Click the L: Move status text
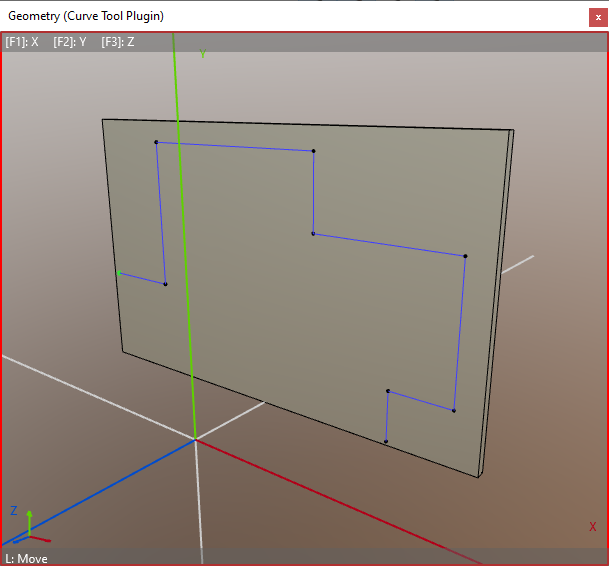The width and height of the screenshot is (609, 566). [x=26, y=559]
